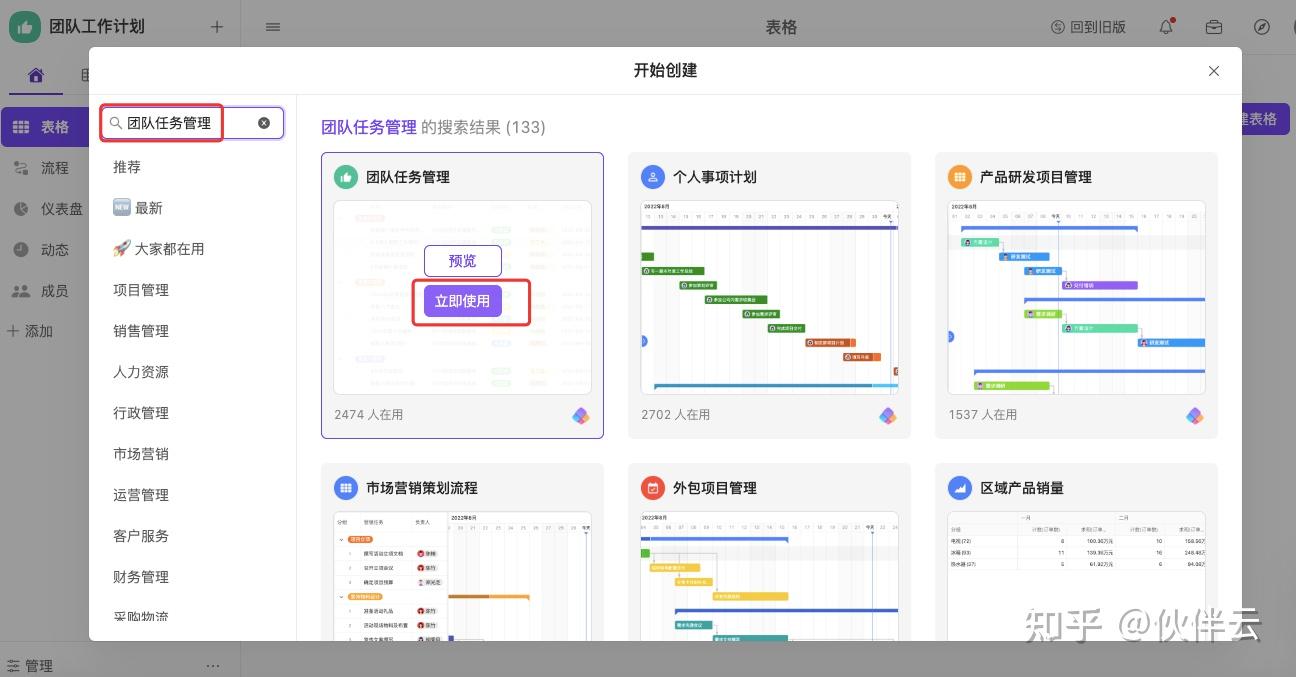Click the 外包项目管理 card calendar icon

point(653,488)
